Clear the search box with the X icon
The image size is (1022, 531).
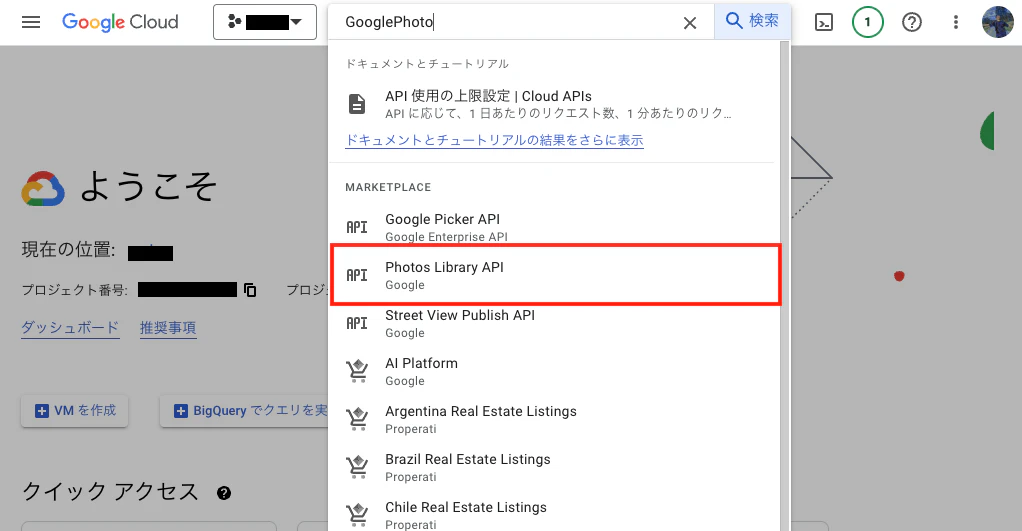(x=690, y=23)
